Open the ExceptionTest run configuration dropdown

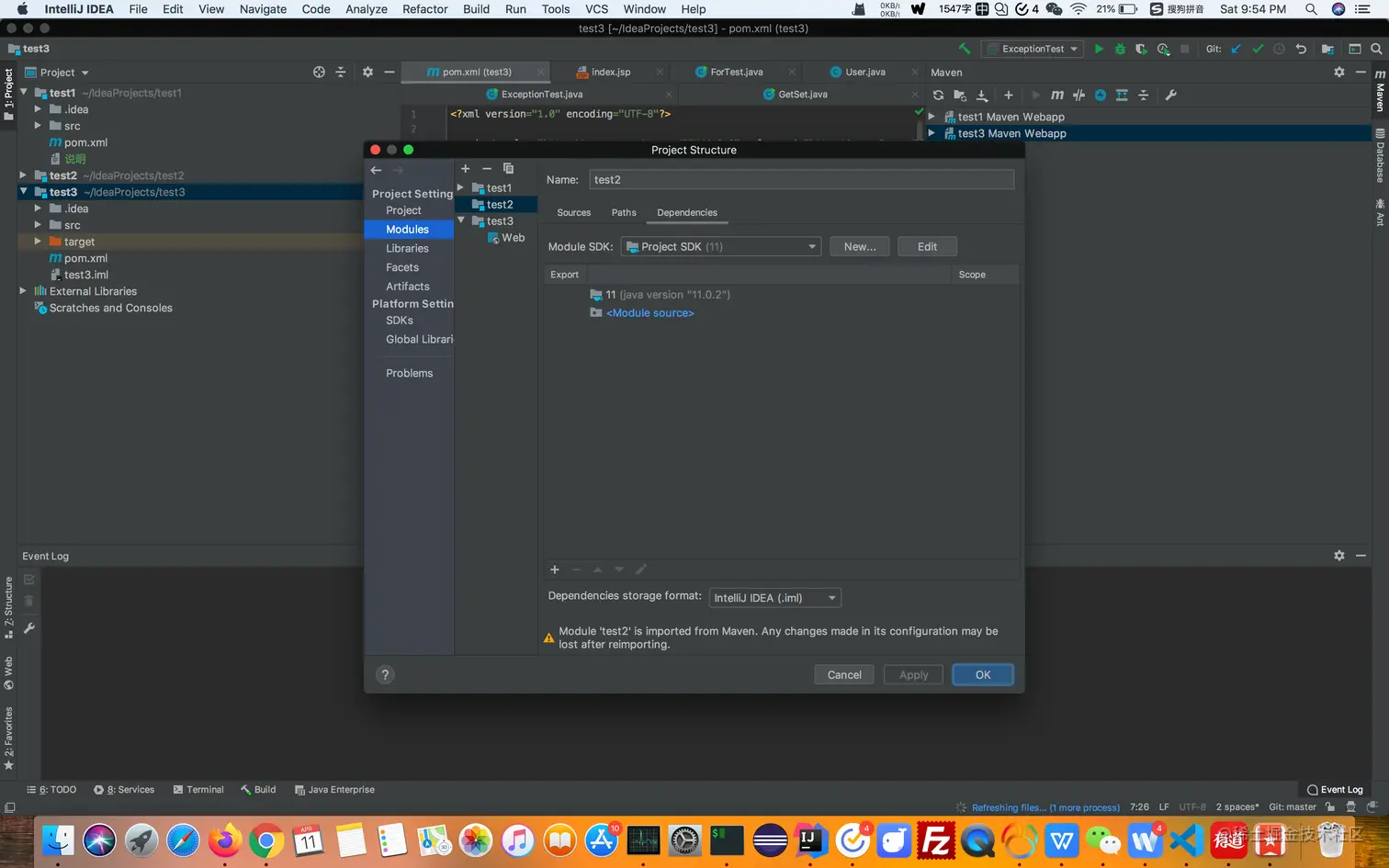coord(1033,49)
